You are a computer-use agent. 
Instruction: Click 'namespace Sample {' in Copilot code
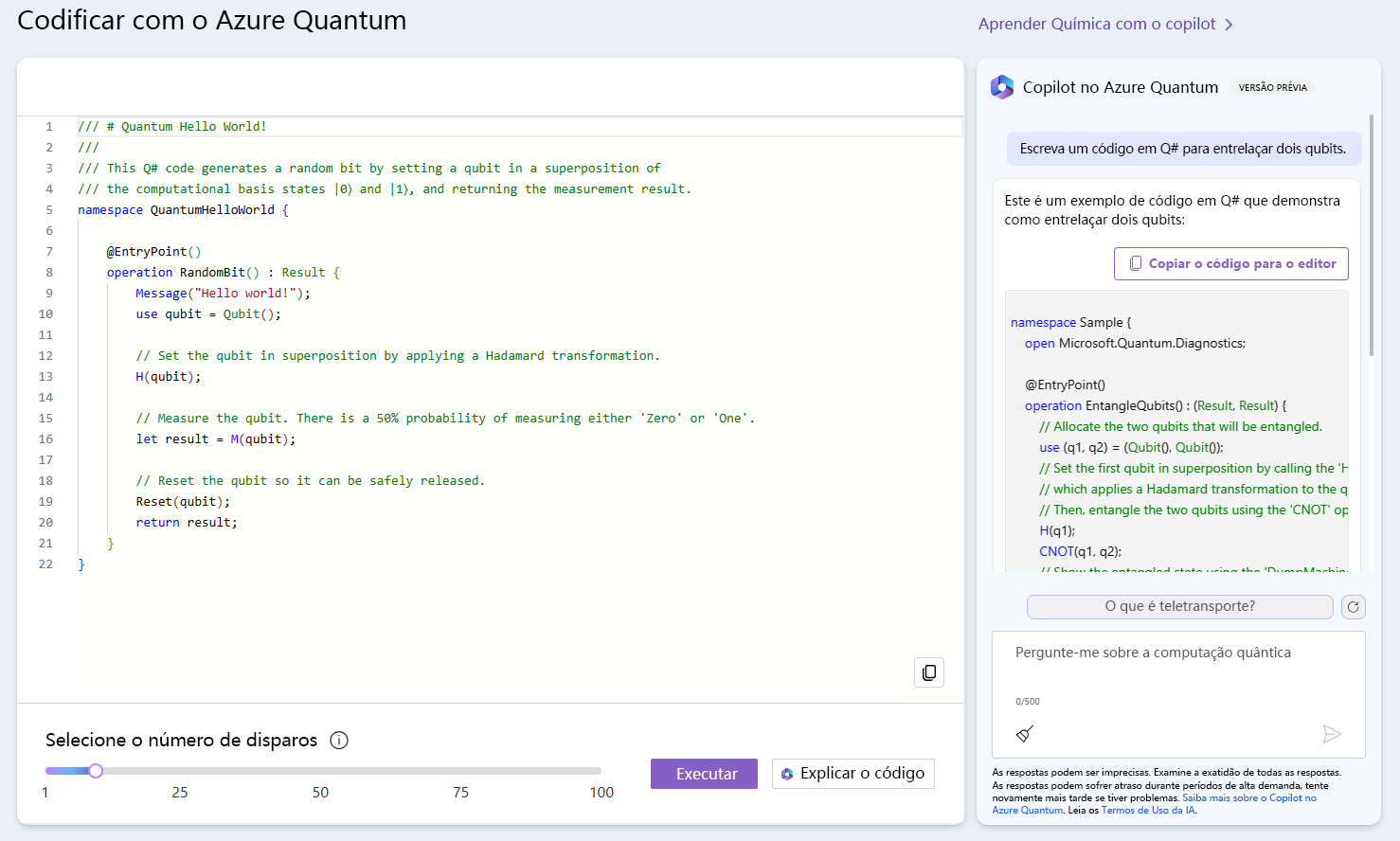click(x=1070, y=322)
